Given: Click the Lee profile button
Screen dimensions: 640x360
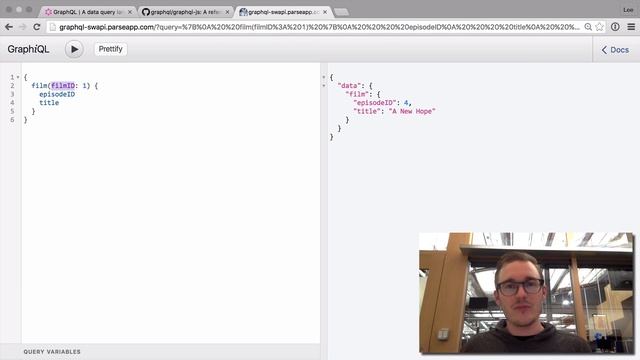Looking at the screenshot, I should coord(628,10).
